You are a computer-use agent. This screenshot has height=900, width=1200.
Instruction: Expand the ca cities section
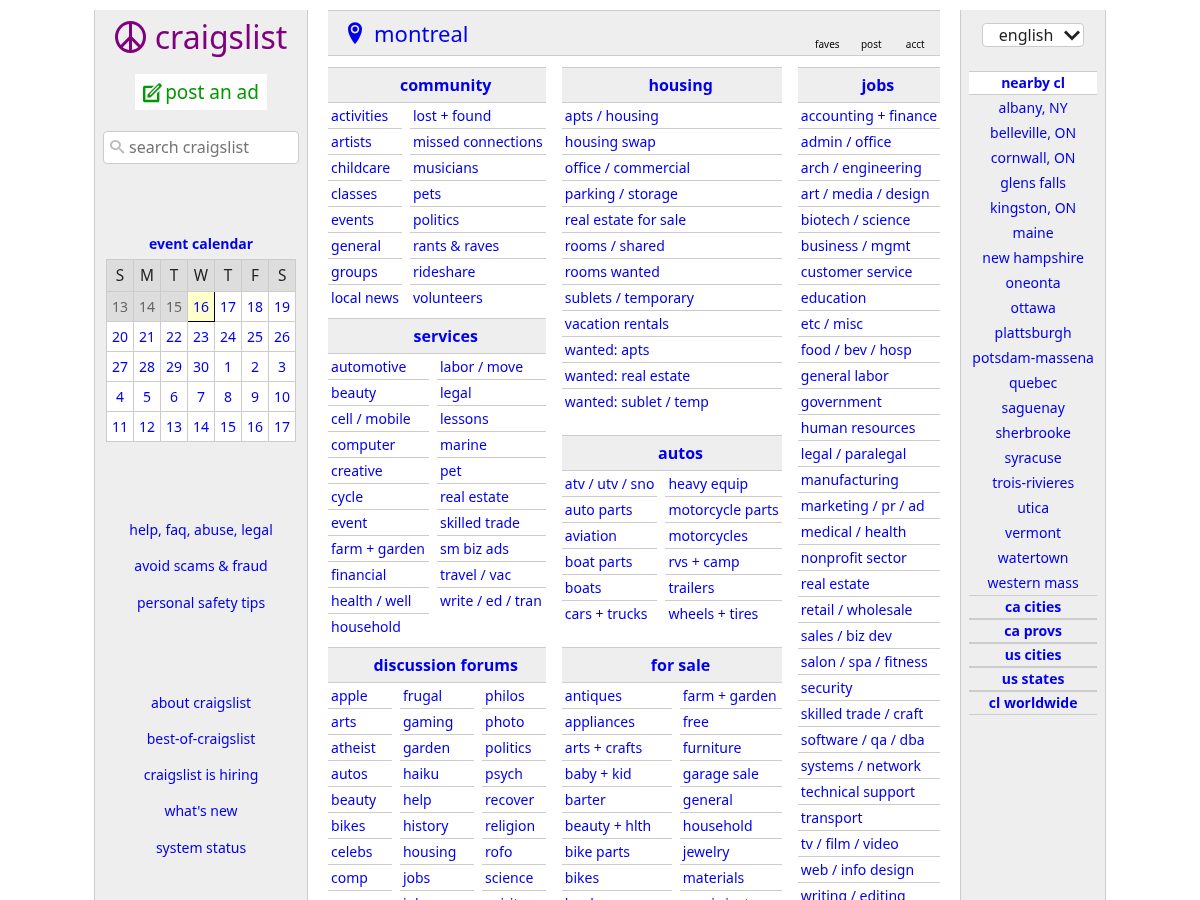pyautogui.click(x=1033, y=607)
